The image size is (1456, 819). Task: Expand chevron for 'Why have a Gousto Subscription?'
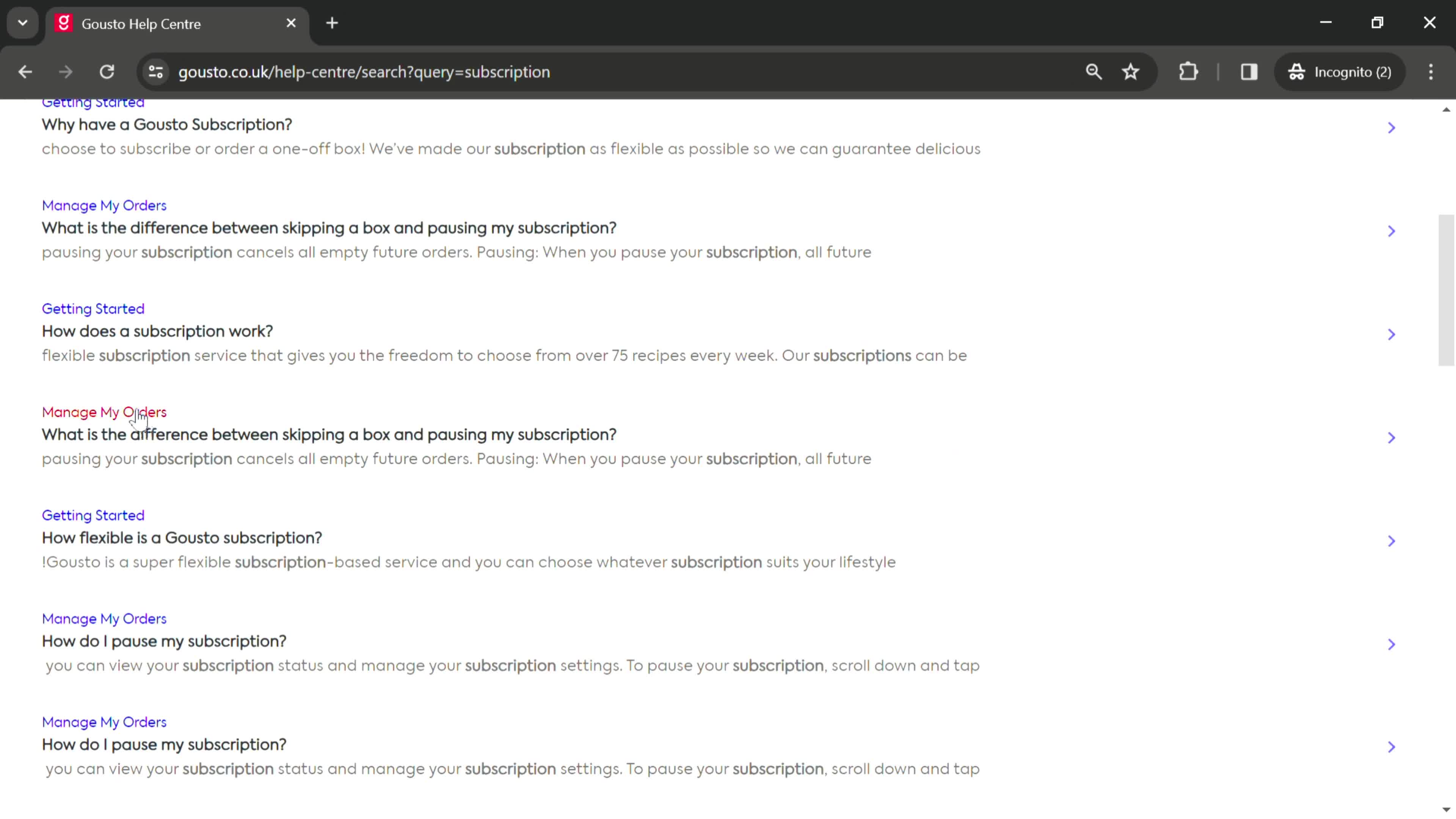pyautogui.click(x=1392, y=128)
